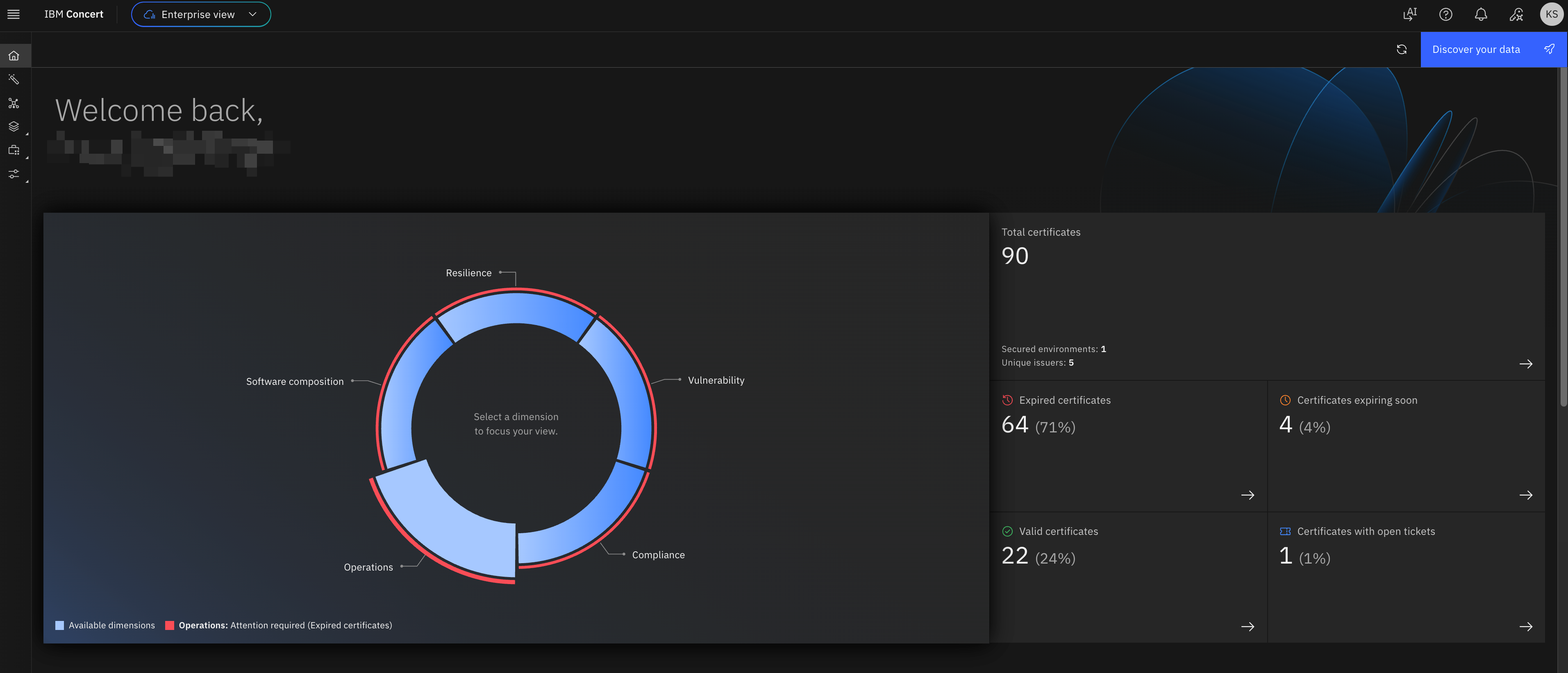Open Expired certificates card arrow
The height and width of the screenshot is (673, 1568).
coord(1247,495)
